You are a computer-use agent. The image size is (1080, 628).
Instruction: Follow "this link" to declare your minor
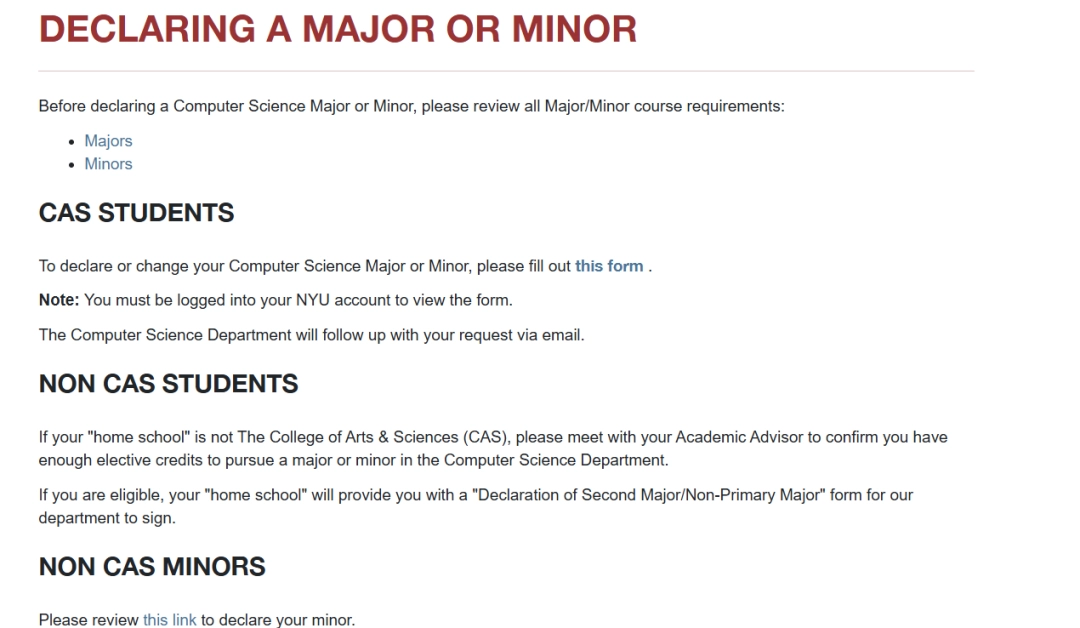(x=170, y=620)
